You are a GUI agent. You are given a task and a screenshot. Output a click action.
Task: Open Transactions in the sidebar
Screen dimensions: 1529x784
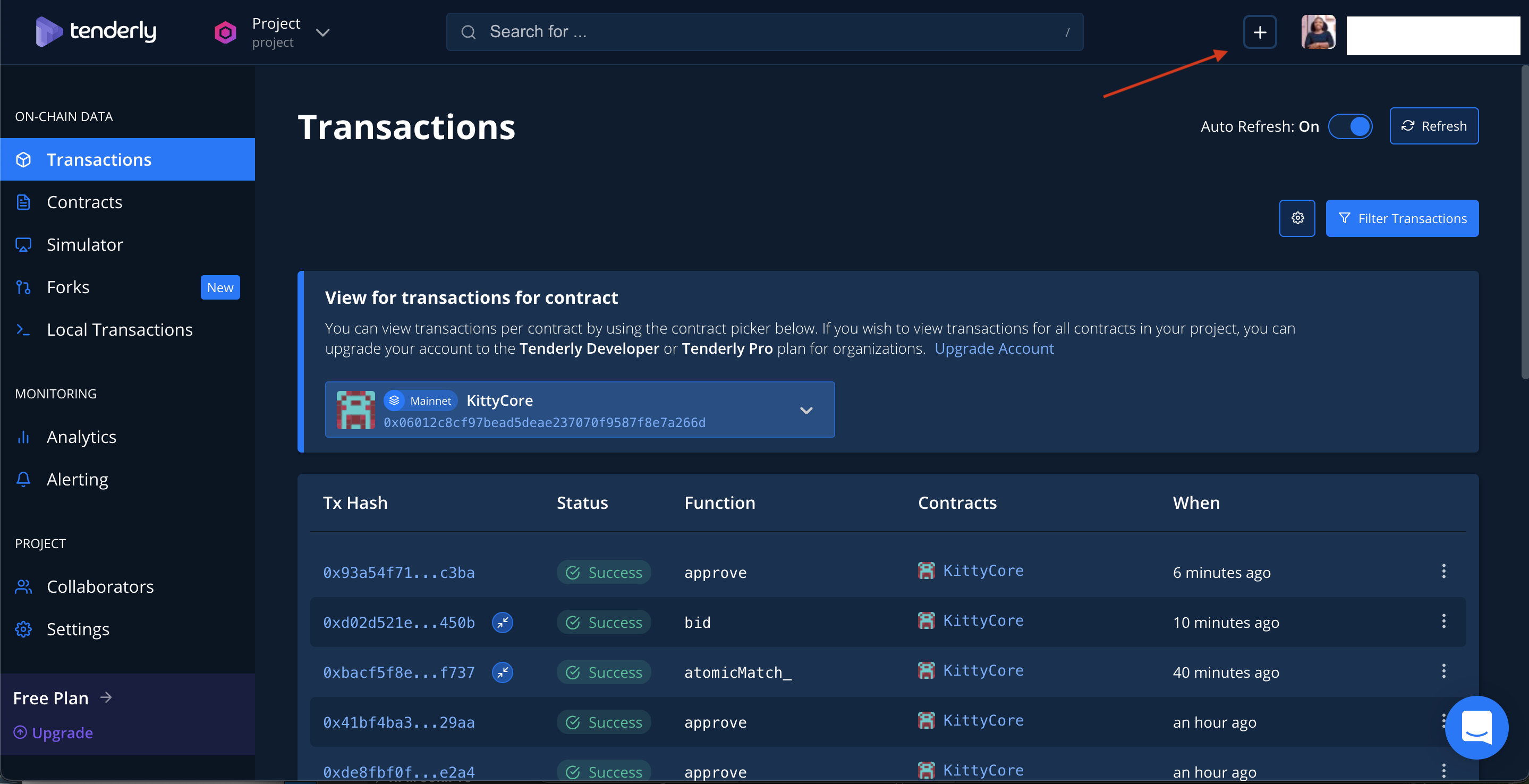128,160
